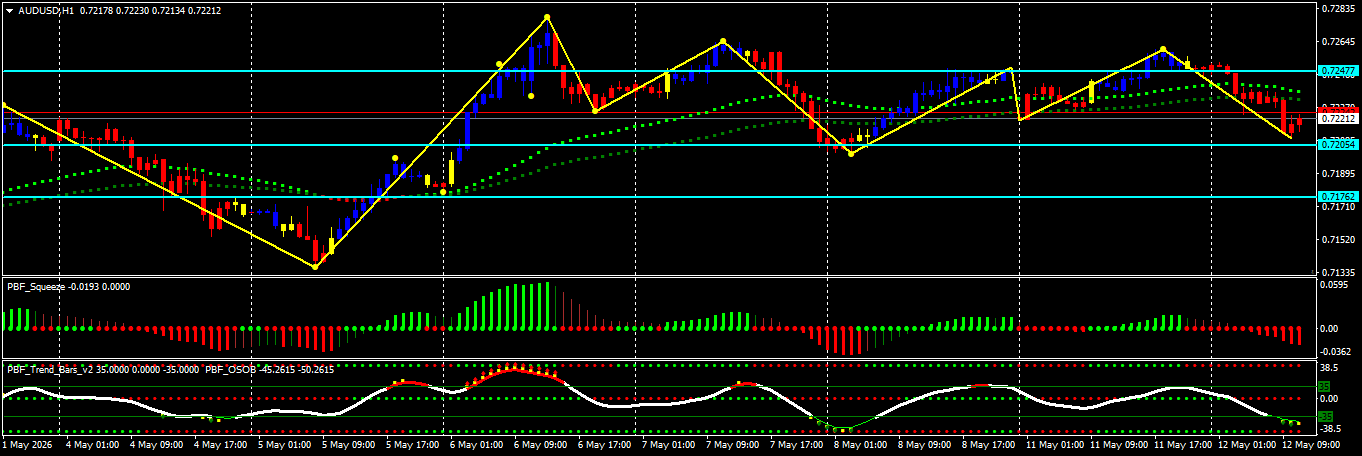
Task: Click the 12 May 09:00 time label
Action: (1310, 444)
